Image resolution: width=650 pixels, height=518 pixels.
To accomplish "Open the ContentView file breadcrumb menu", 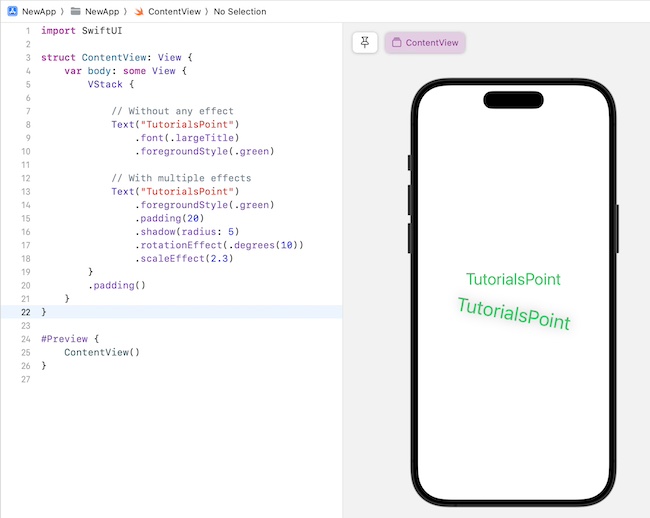I will coord(176,10).
